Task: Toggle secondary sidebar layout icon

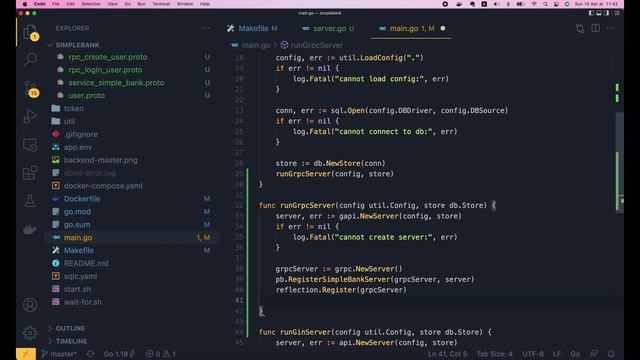Action: click(607, 13)
